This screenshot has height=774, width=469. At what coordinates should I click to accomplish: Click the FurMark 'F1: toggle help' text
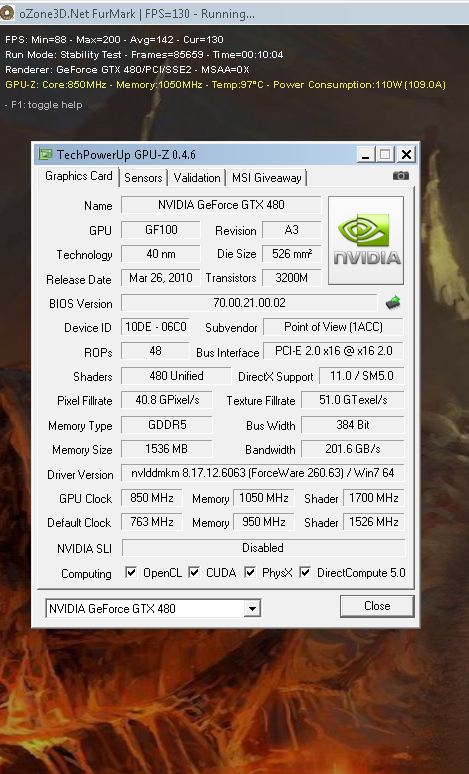(x=43, y=105)
